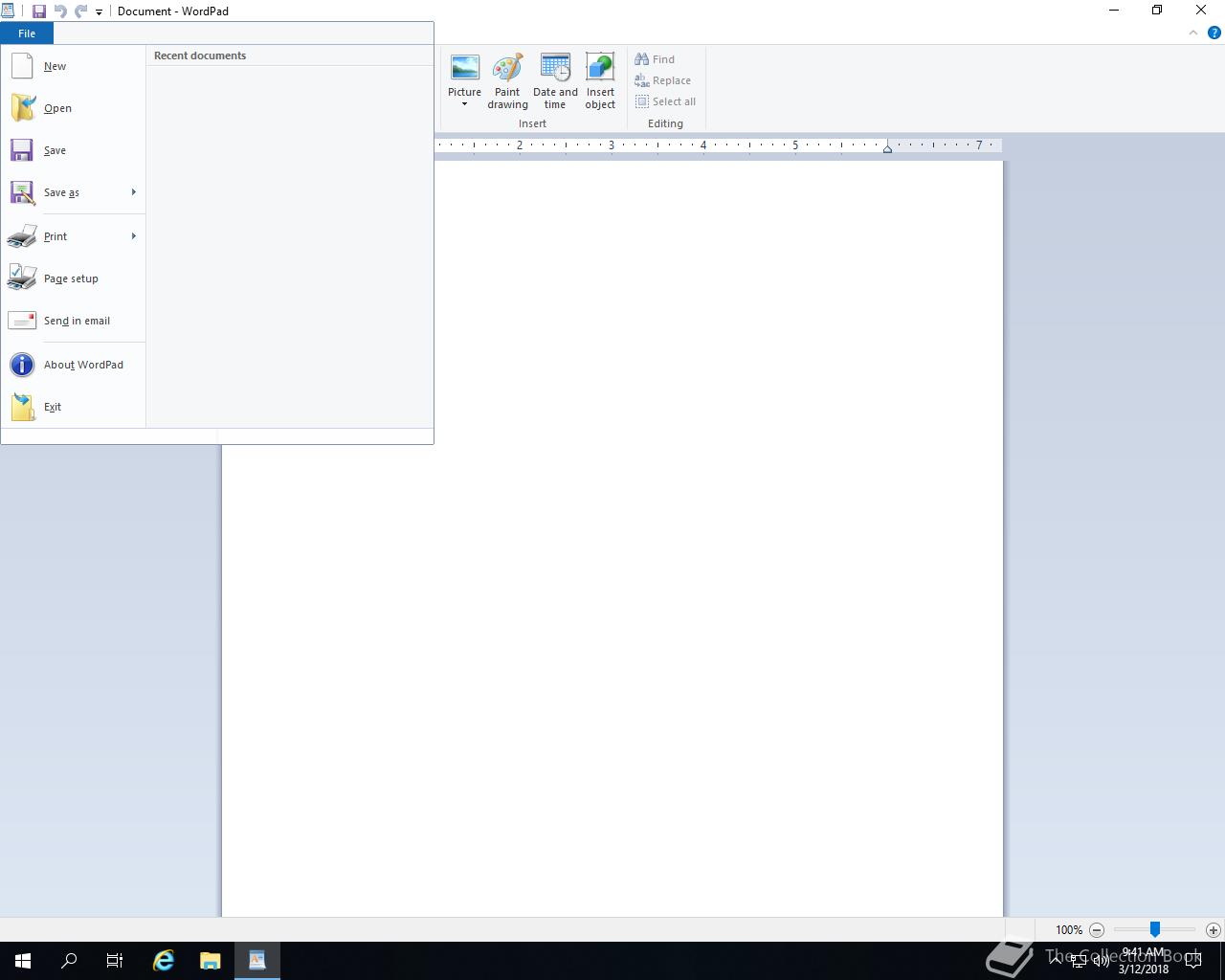
Task: Click Exit to quit WordPad
Action: coord(74,407)
